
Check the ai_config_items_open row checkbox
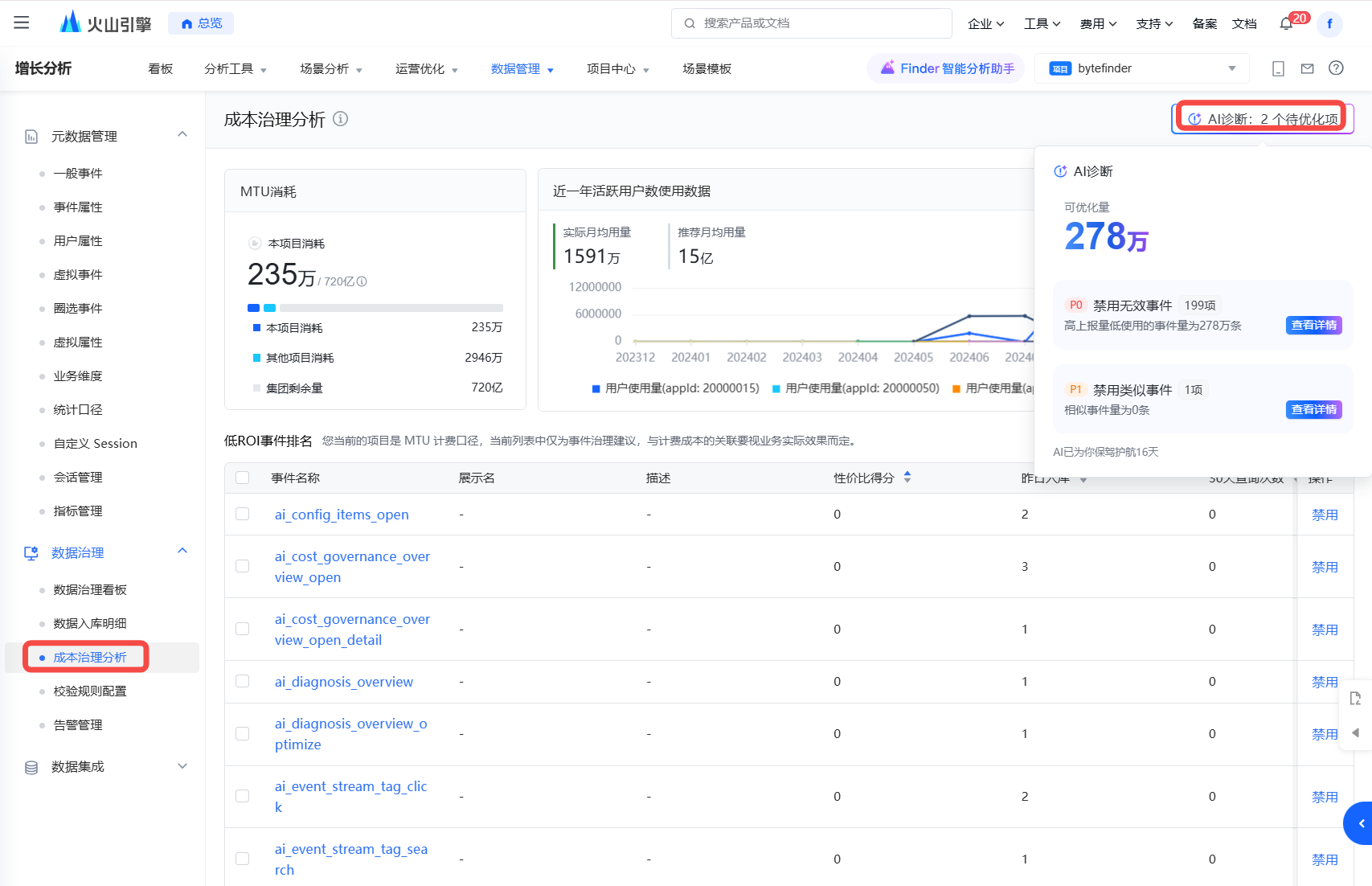(242, 515)
